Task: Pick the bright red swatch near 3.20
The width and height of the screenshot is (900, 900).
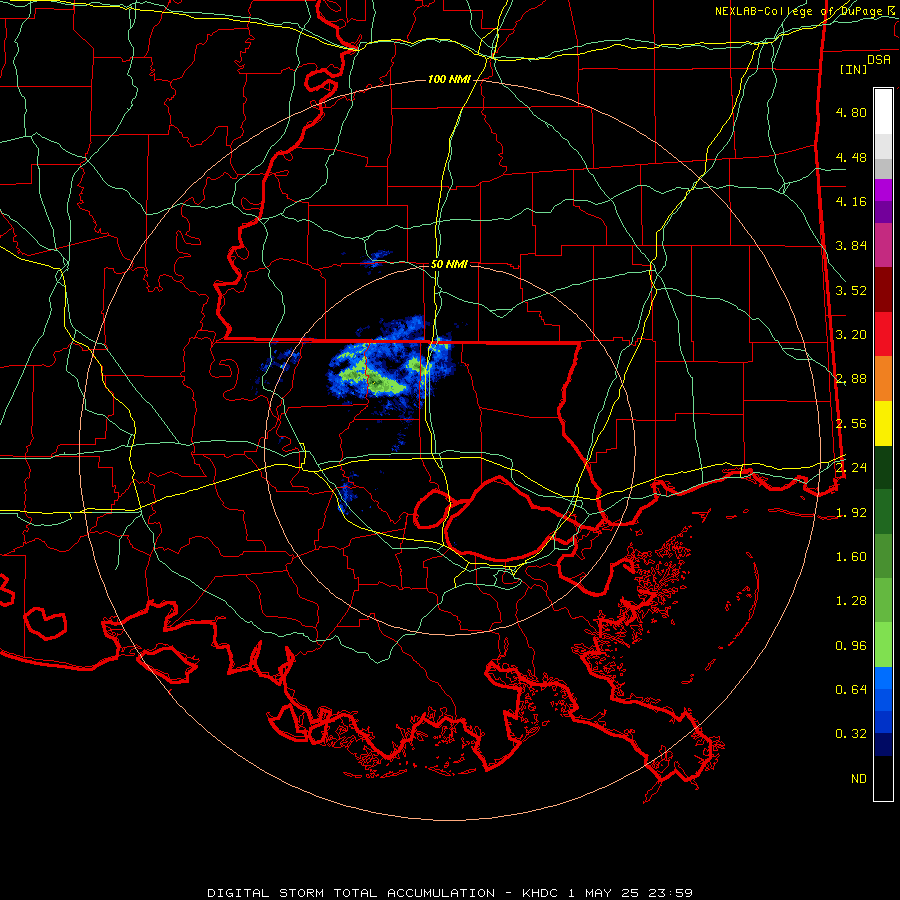Action: tap(883, 334)
